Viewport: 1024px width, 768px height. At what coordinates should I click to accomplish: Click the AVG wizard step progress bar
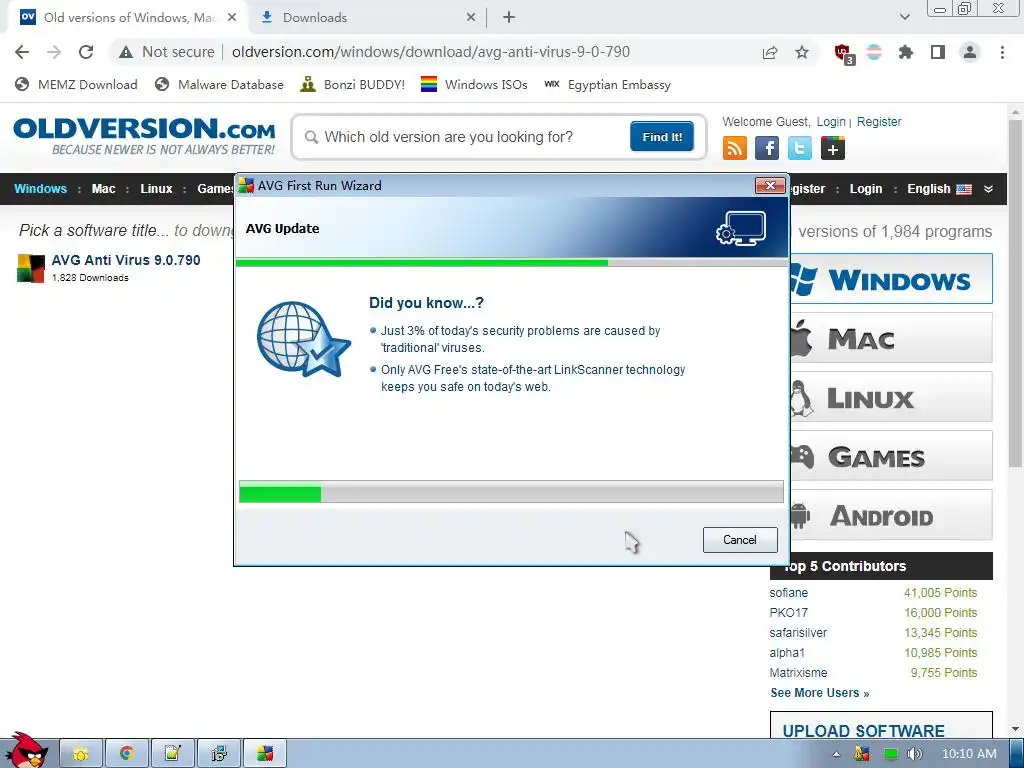pos(511,263)
